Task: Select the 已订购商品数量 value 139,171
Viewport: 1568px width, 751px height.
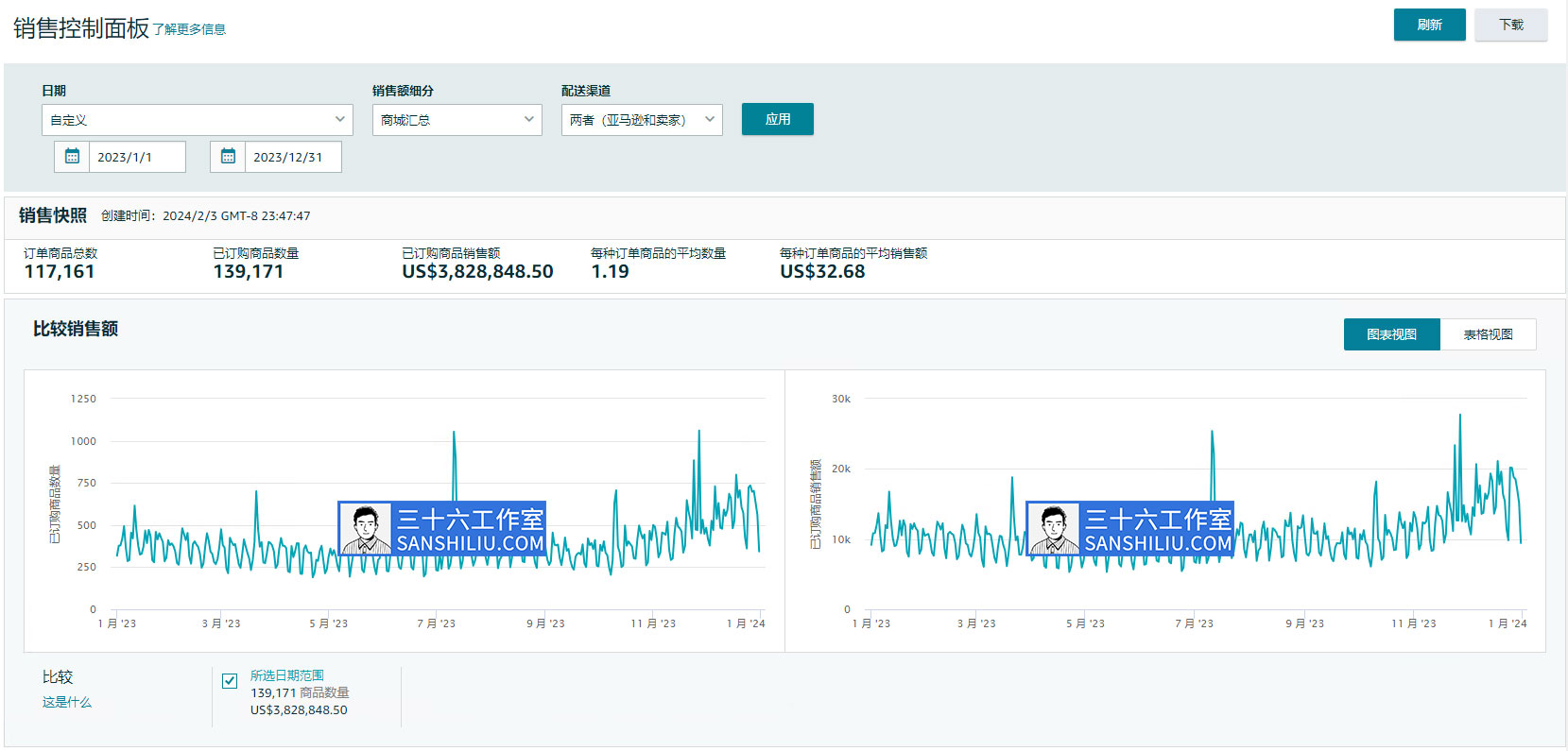Action: 249,271
